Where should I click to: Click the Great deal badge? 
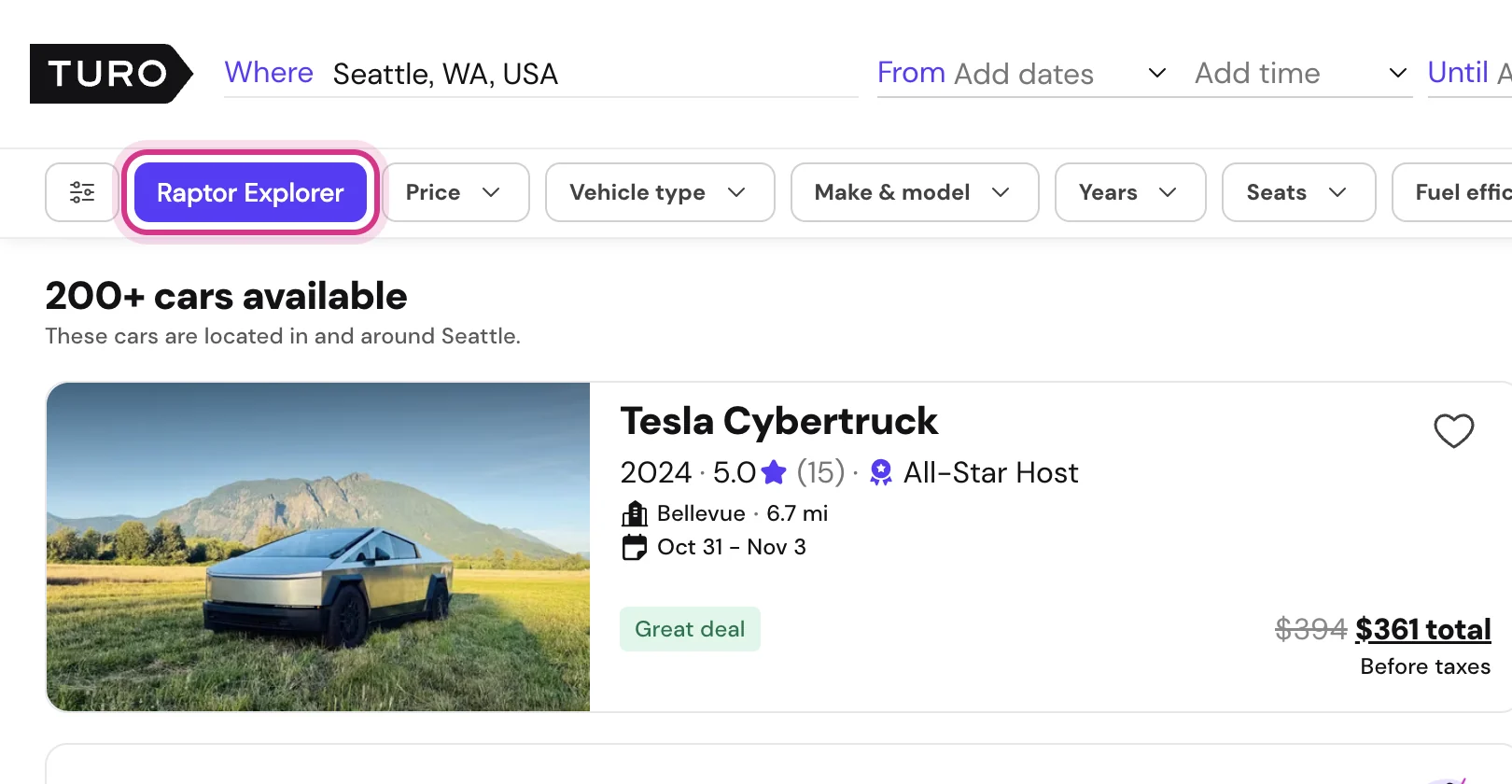pyautogui.click(x=690, y=629)
